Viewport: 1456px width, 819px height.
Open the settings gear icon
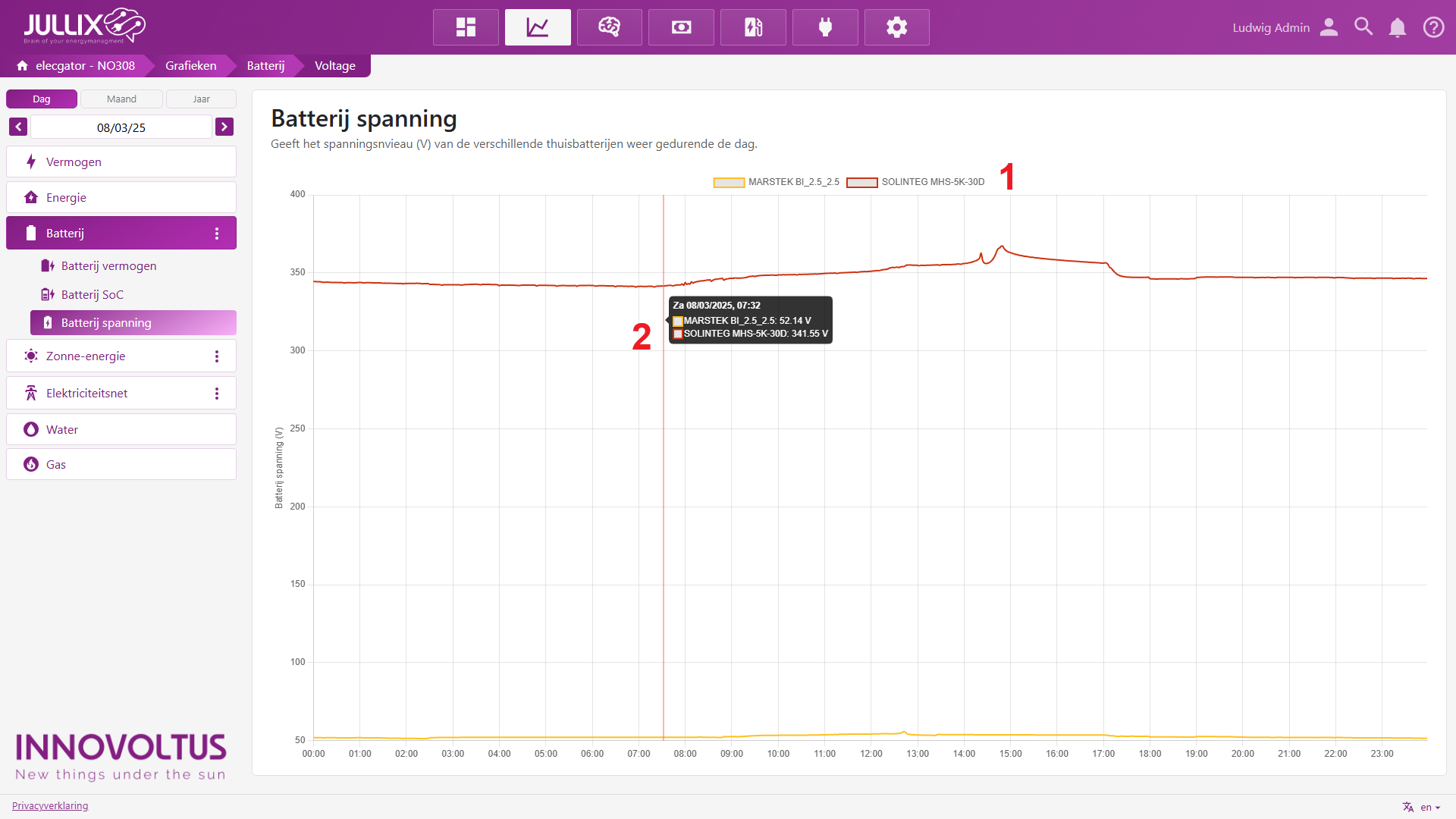(896, 27)
